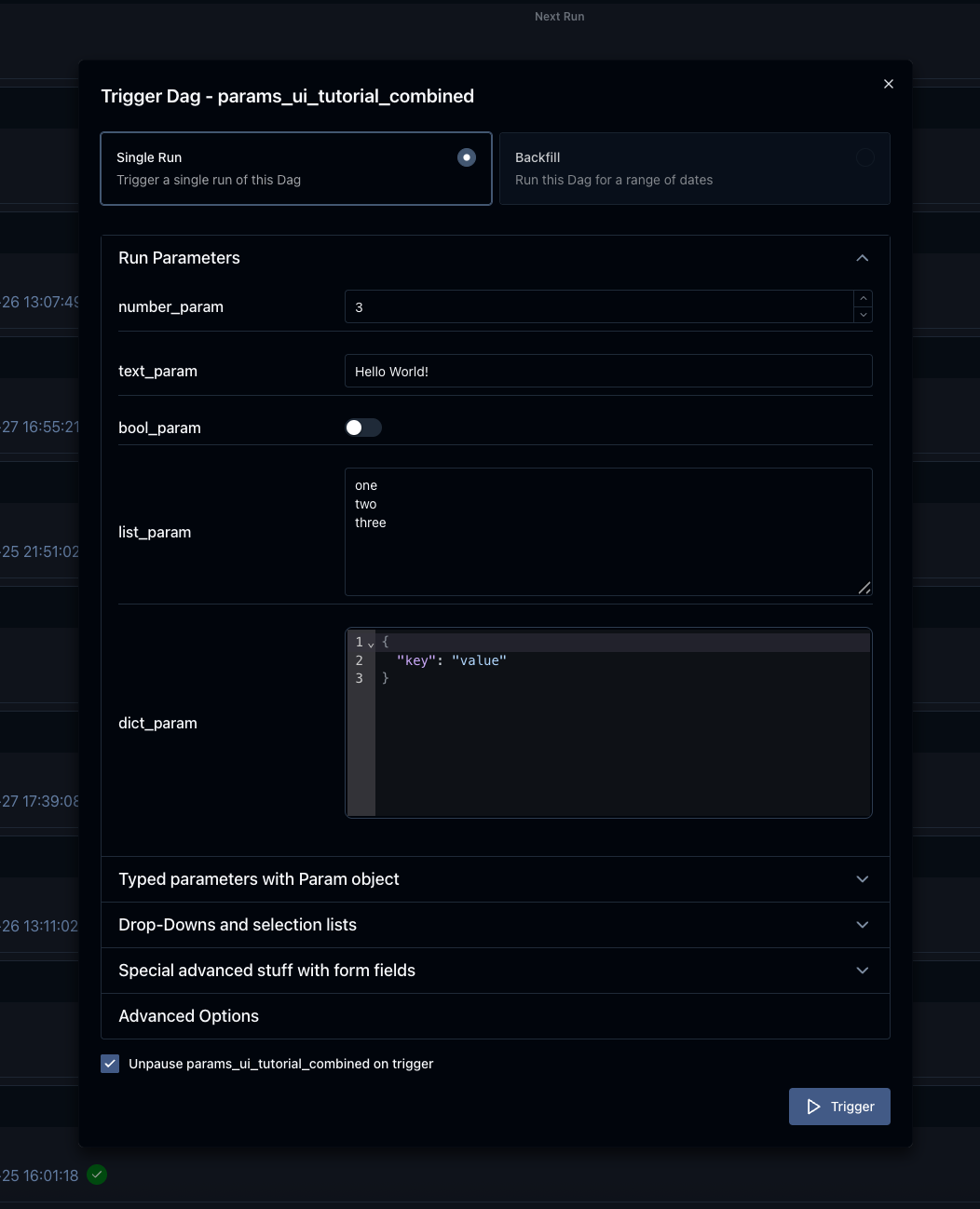Click the play icon inside the Trigger button
This screenshot has height=1209, width=980.
812,1107
